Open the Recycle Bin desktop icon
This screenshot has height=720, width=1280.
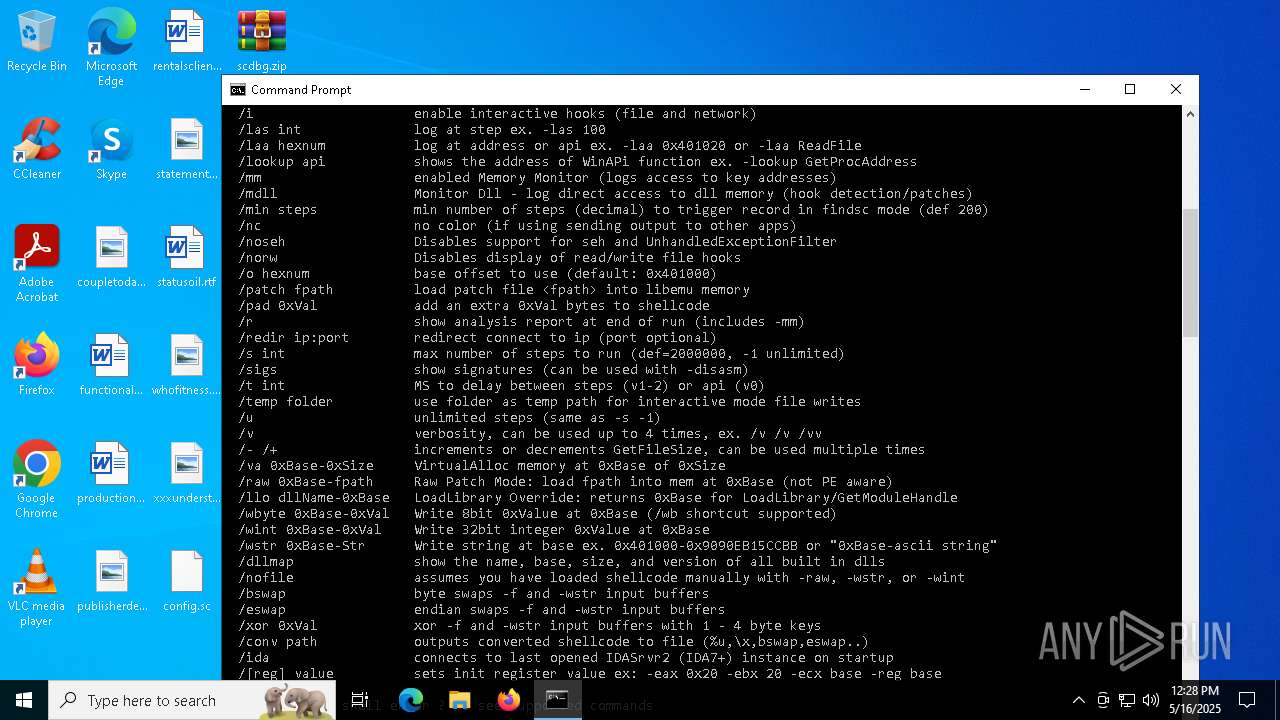point(37,42)
